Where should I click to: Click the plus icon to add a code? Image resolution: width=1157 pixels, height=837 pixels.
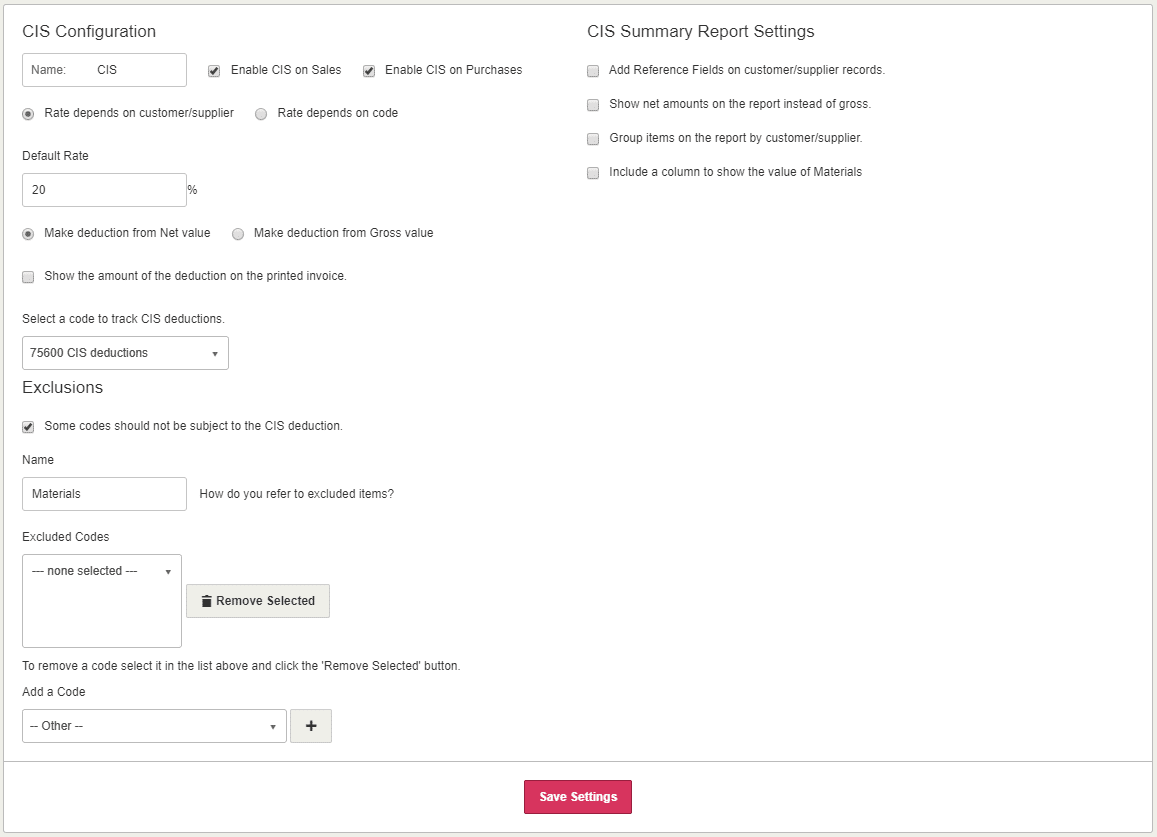pyautogui.click(x=311, y=726)
